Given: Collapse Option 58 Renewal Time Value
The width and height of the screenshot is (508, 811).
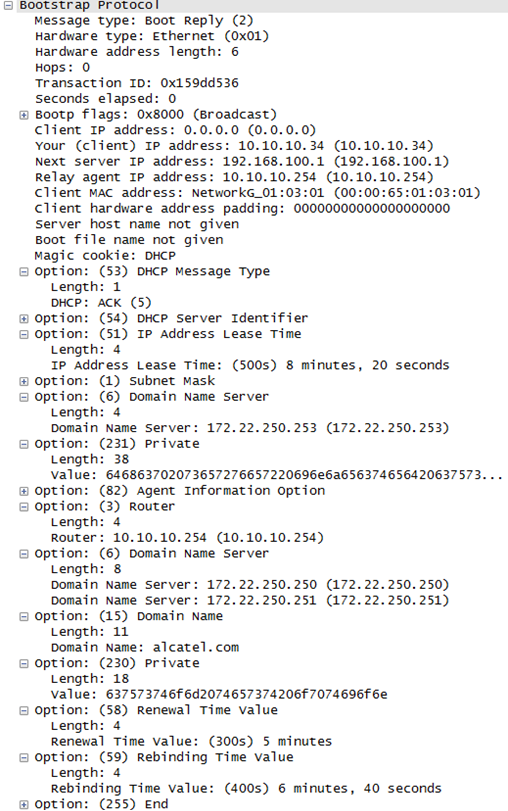Looking at the screenshot, I should (24, 711).
